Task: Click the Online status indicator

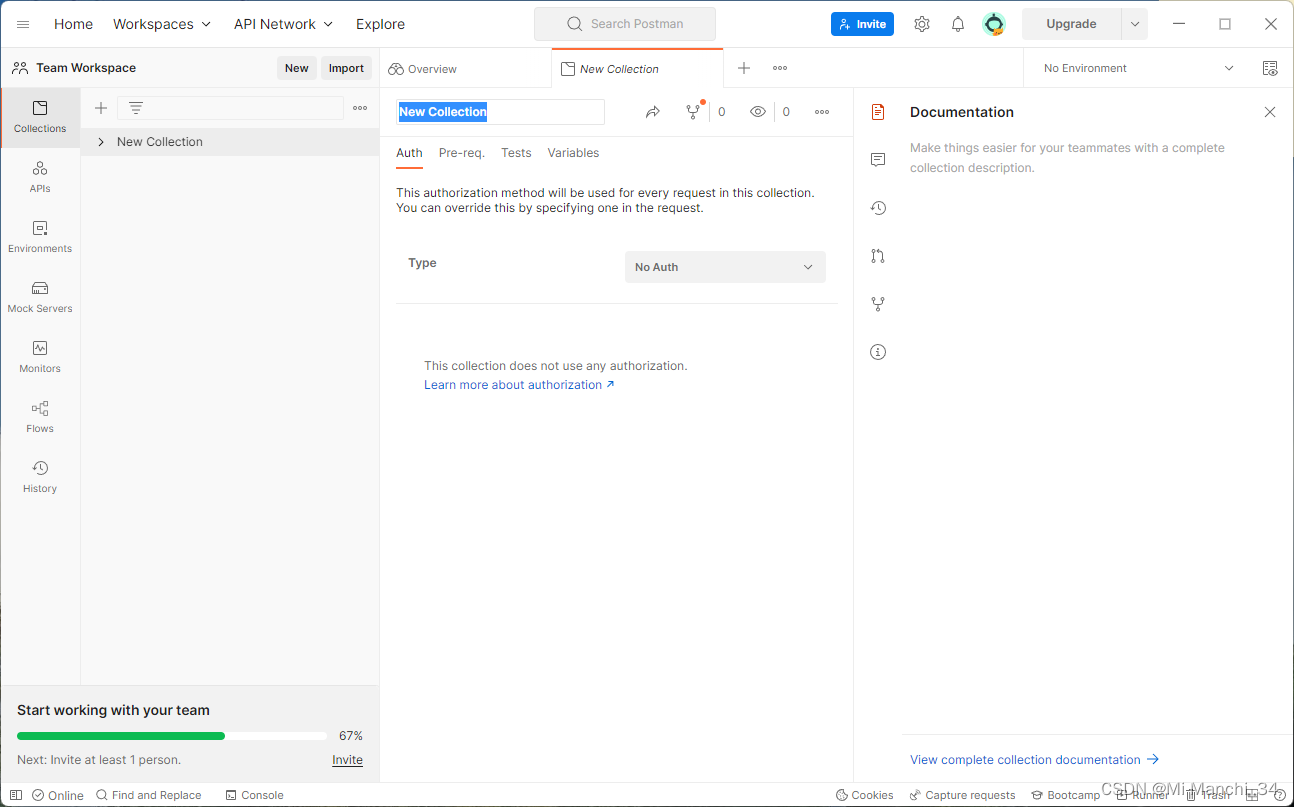Action: [58, 795]
